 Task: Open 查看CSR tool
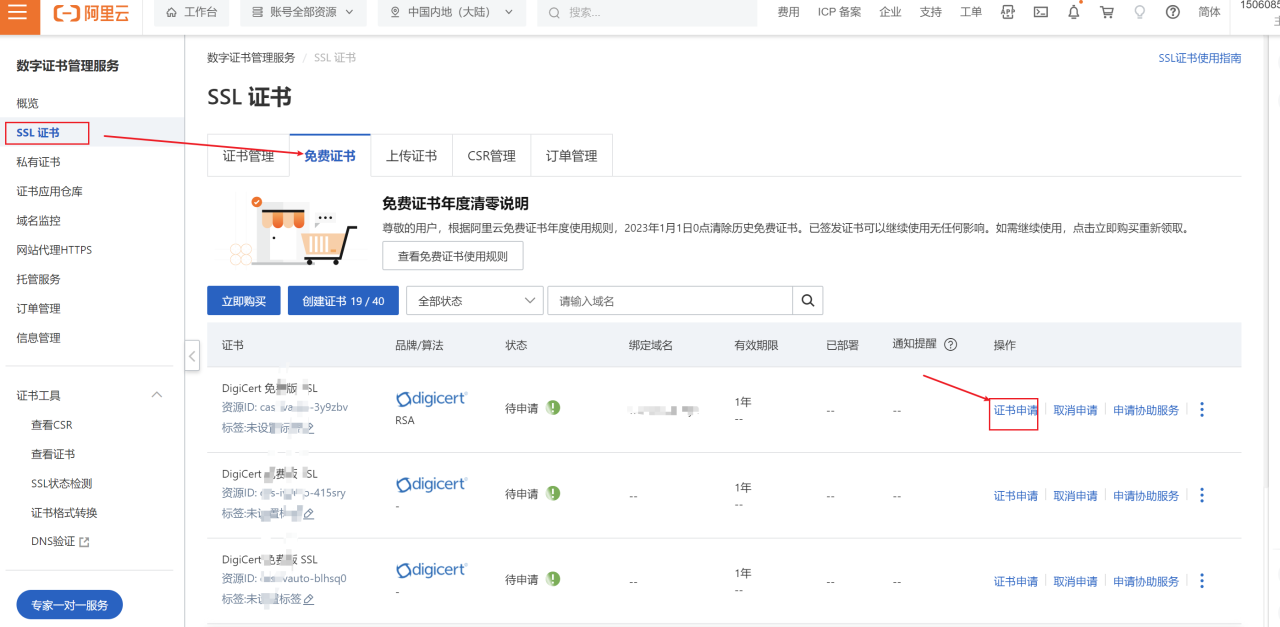[52, 425]
